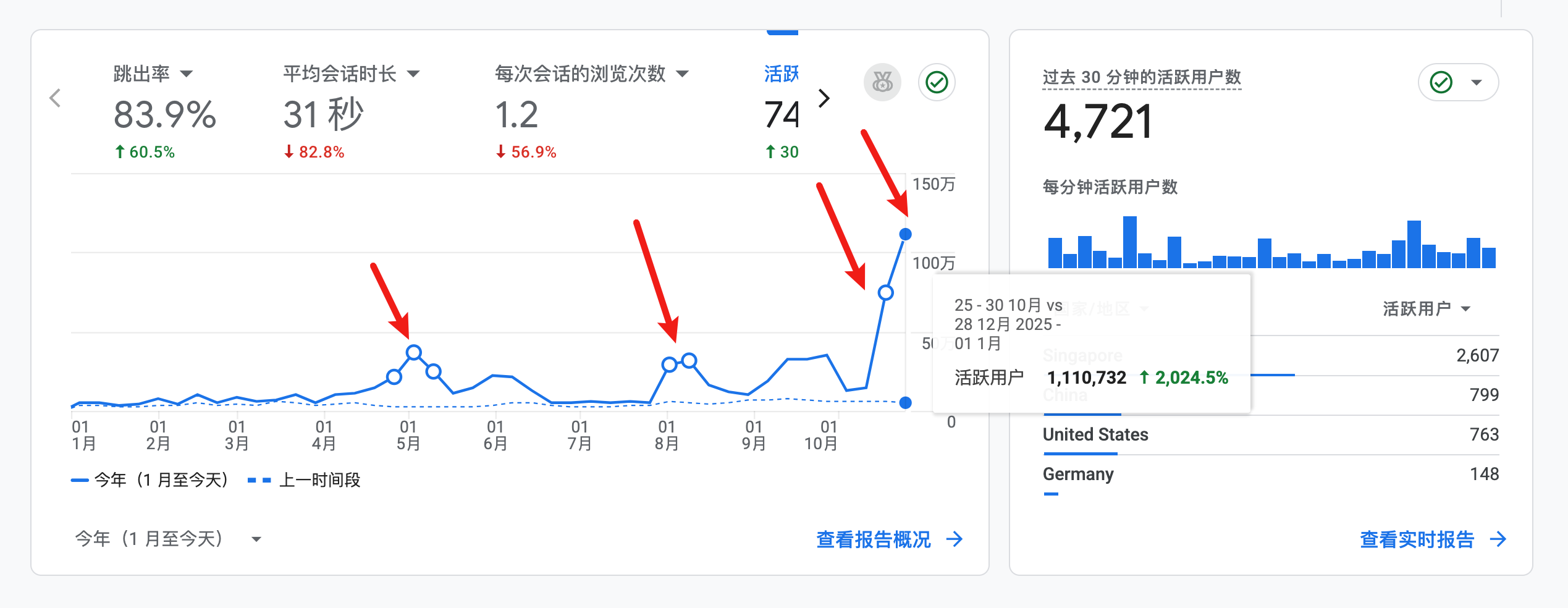This screenshot has width=1568, height=608.
Task: Select the highest hollow point above 5月
Action: tap(414, 353)
